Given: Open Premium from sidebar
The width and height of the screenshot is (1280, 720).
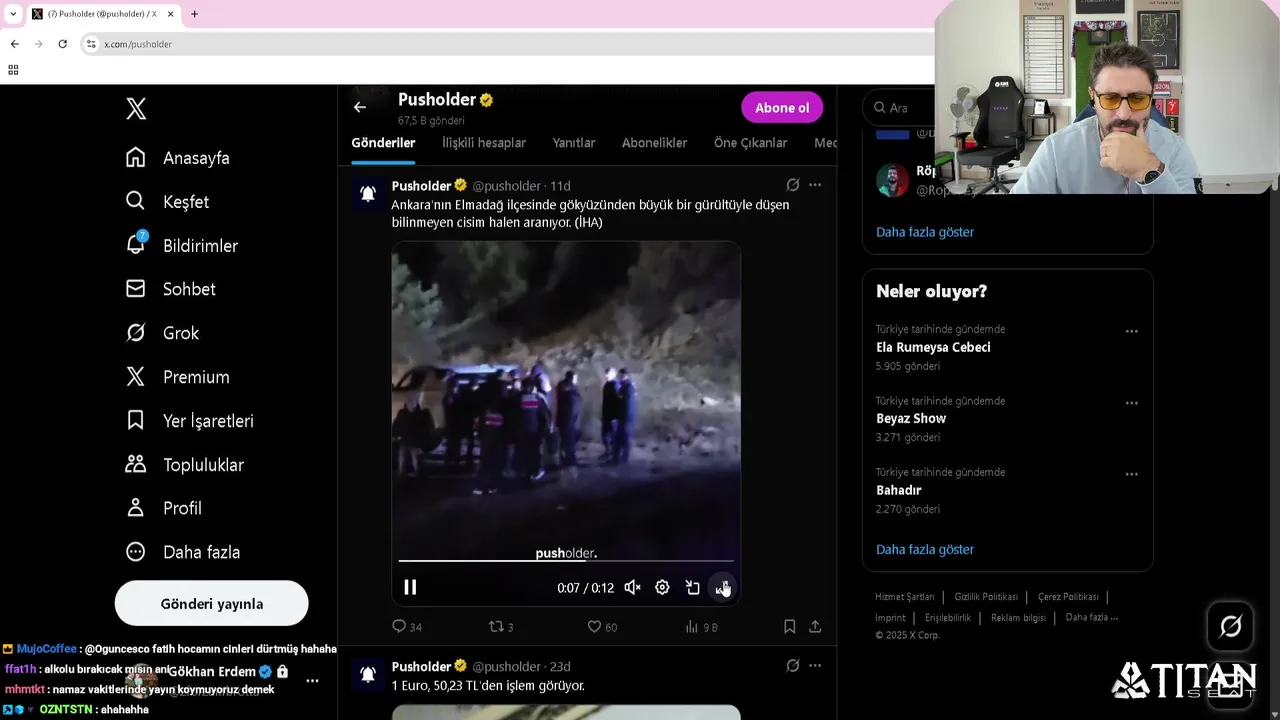Looking at the screenshot, I should coord(178,377).
